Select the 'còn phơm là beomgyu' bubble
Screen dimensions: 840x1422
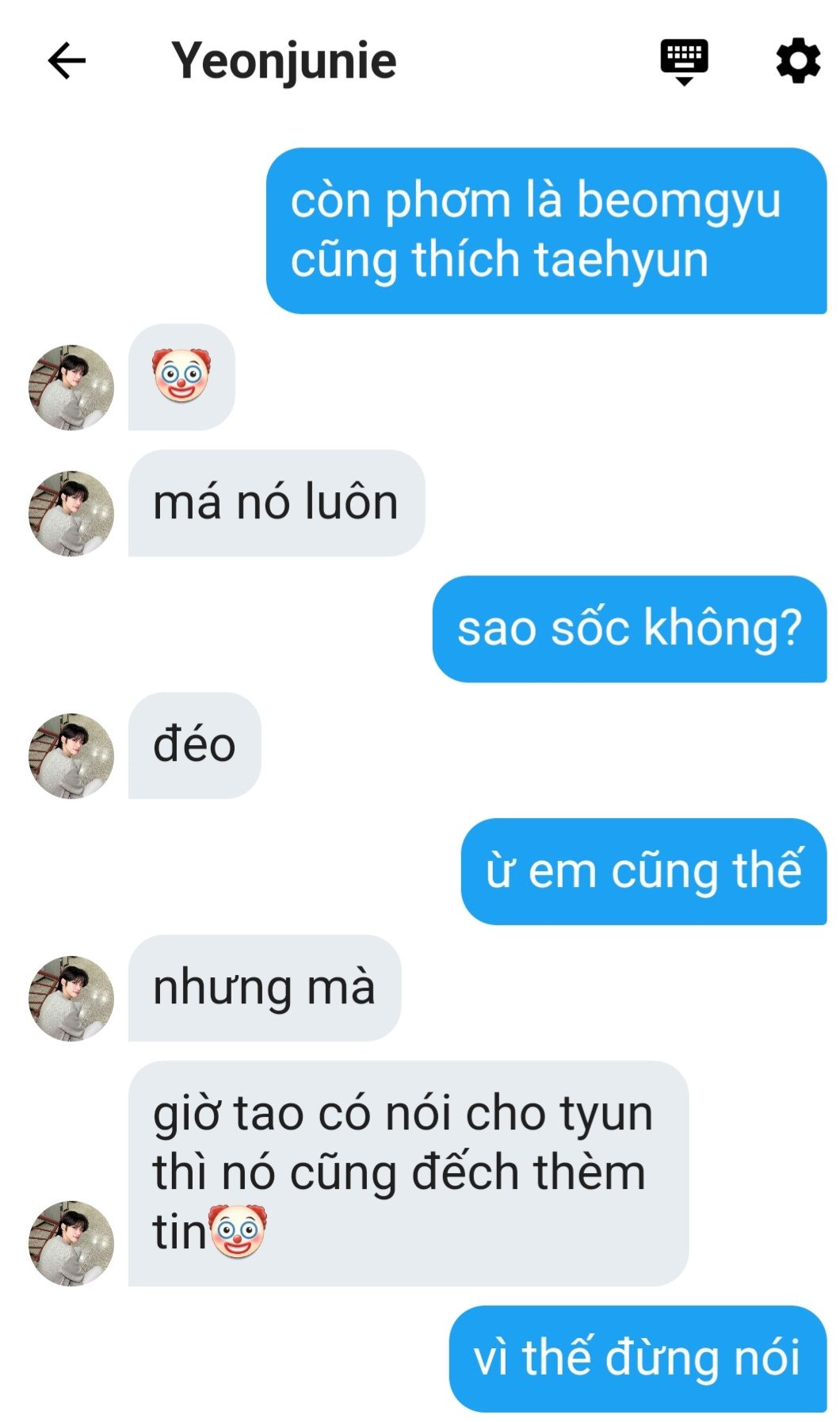click(546, 231)
